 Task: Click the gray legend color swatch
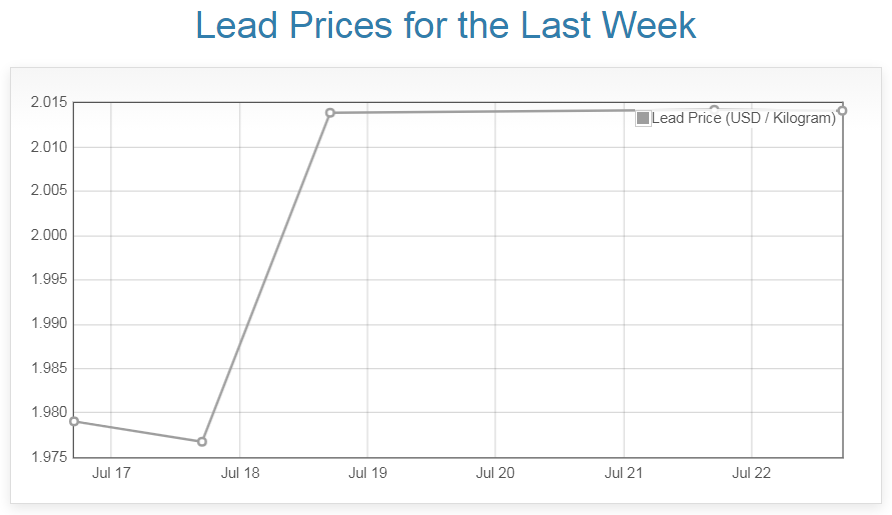coord(643,118)
